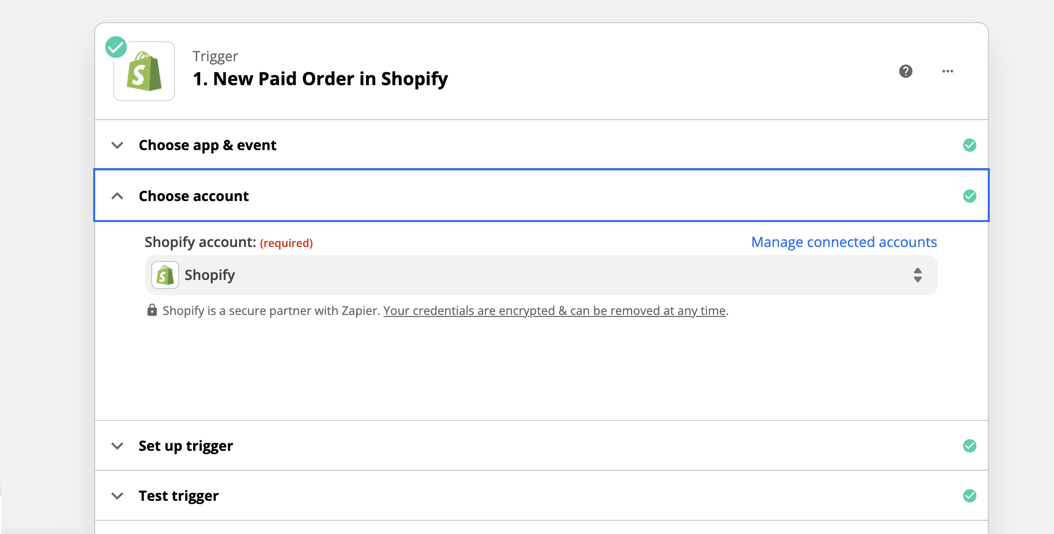The width and height of the screenshot is (1054, 534).
Task: Expand the Choose app & event chevron
Action: (117, 145)
